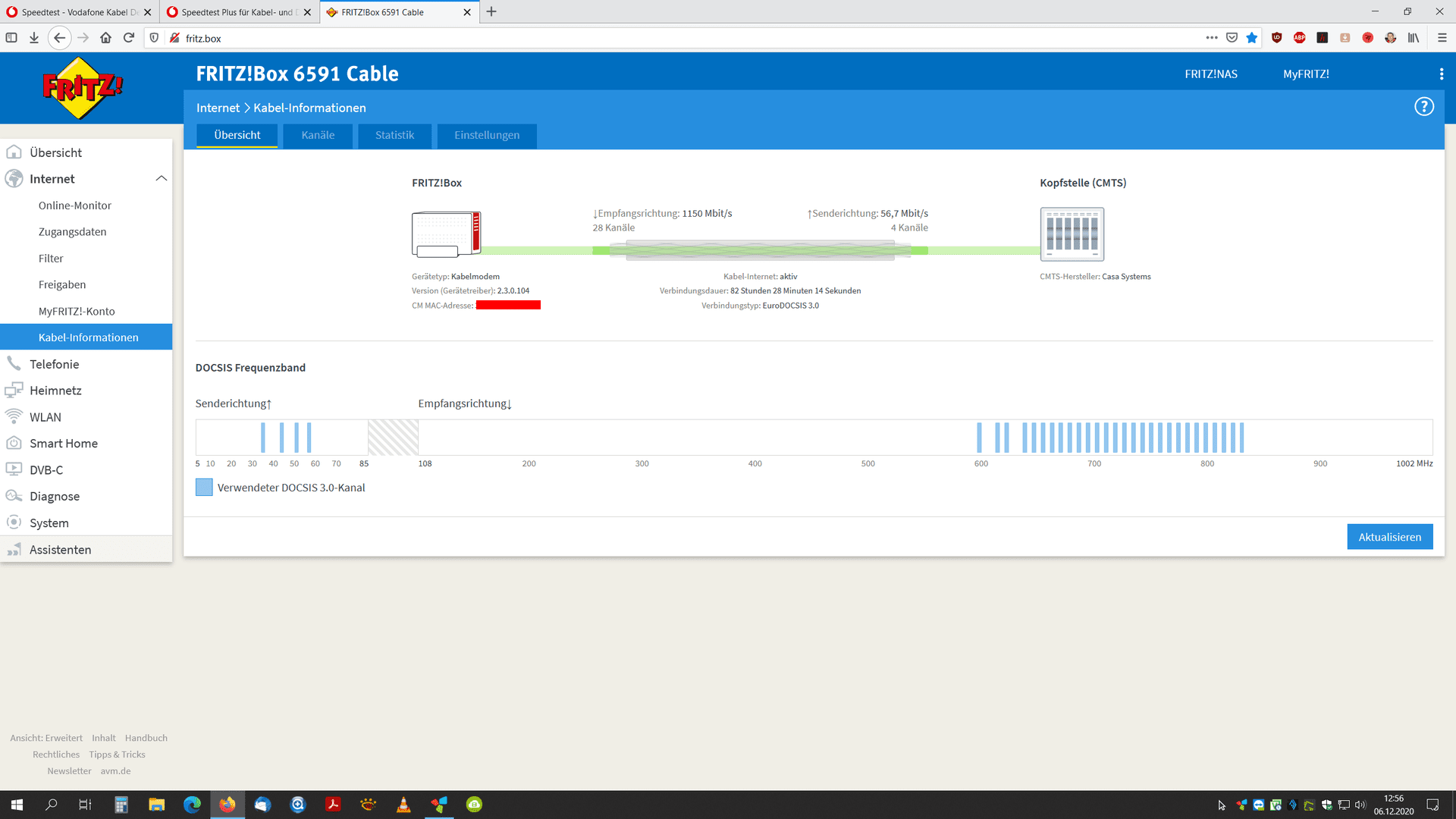Reload the fritz.box page
This screenshot has width=1456, height=819.
(129, 38)
